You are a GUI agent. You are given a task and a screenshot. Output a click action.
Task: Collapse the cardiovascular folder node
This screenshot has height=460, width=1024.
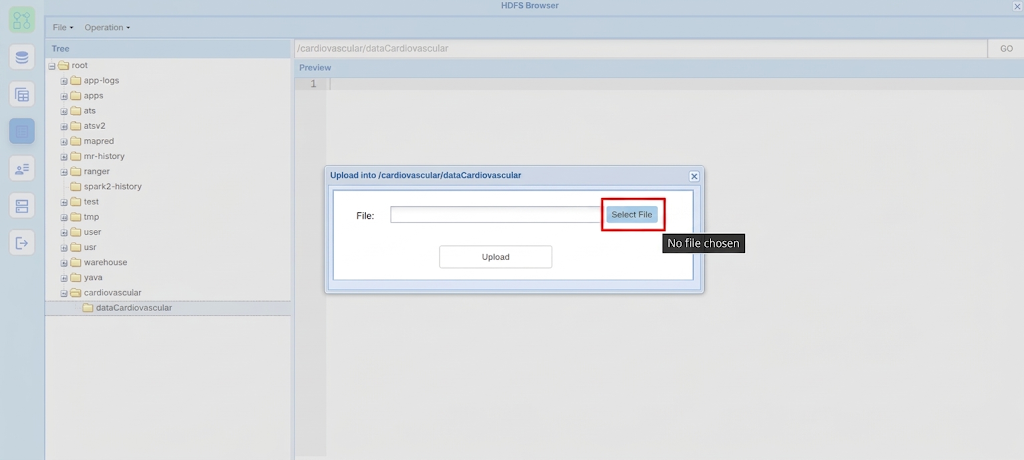click(64, 293)
